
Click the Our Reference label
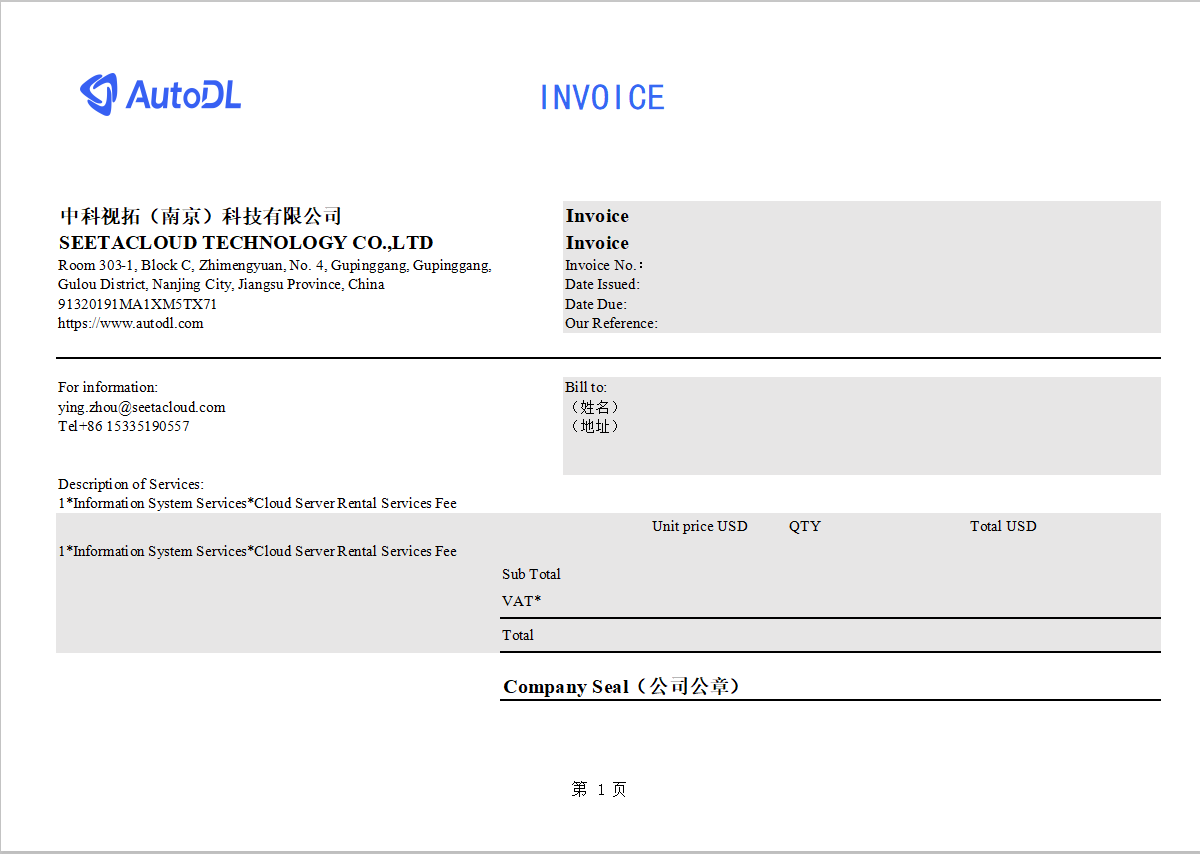point(611,323)
